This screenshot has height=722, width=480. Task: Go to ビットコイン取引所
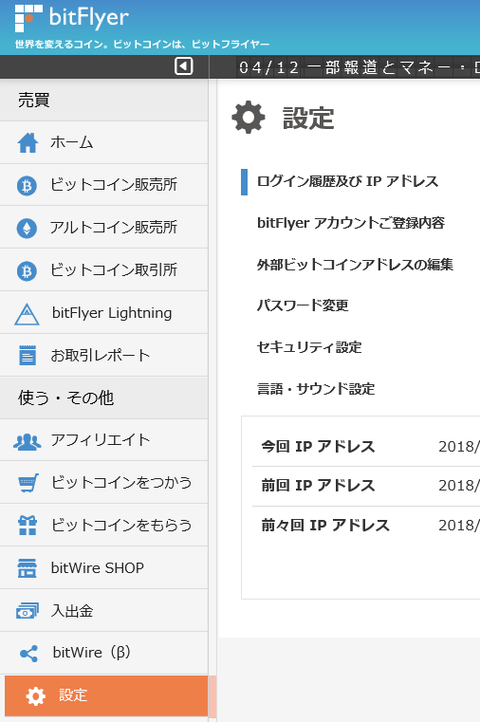[x=104, y=270]
